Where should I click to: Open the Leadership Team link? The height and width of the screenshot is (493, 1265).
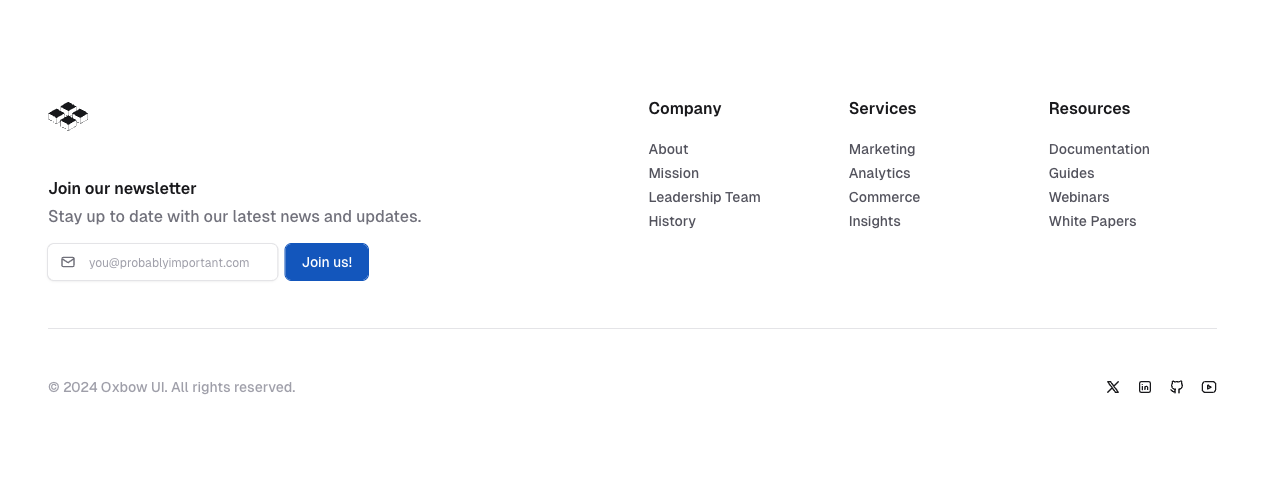pyautogui.click(x=704, y=197)
